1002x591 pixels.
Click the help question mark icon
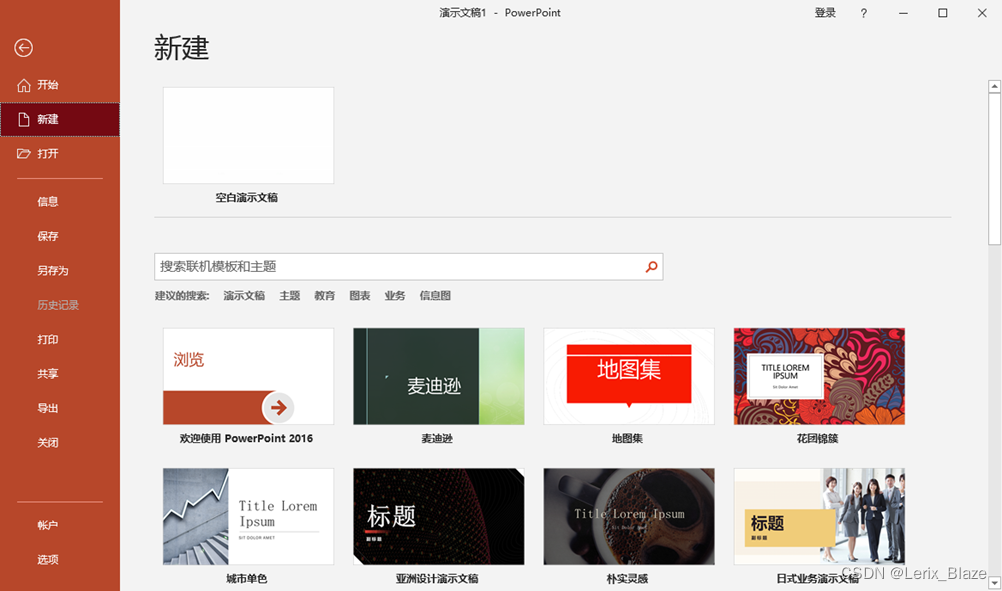coord(863,13)
